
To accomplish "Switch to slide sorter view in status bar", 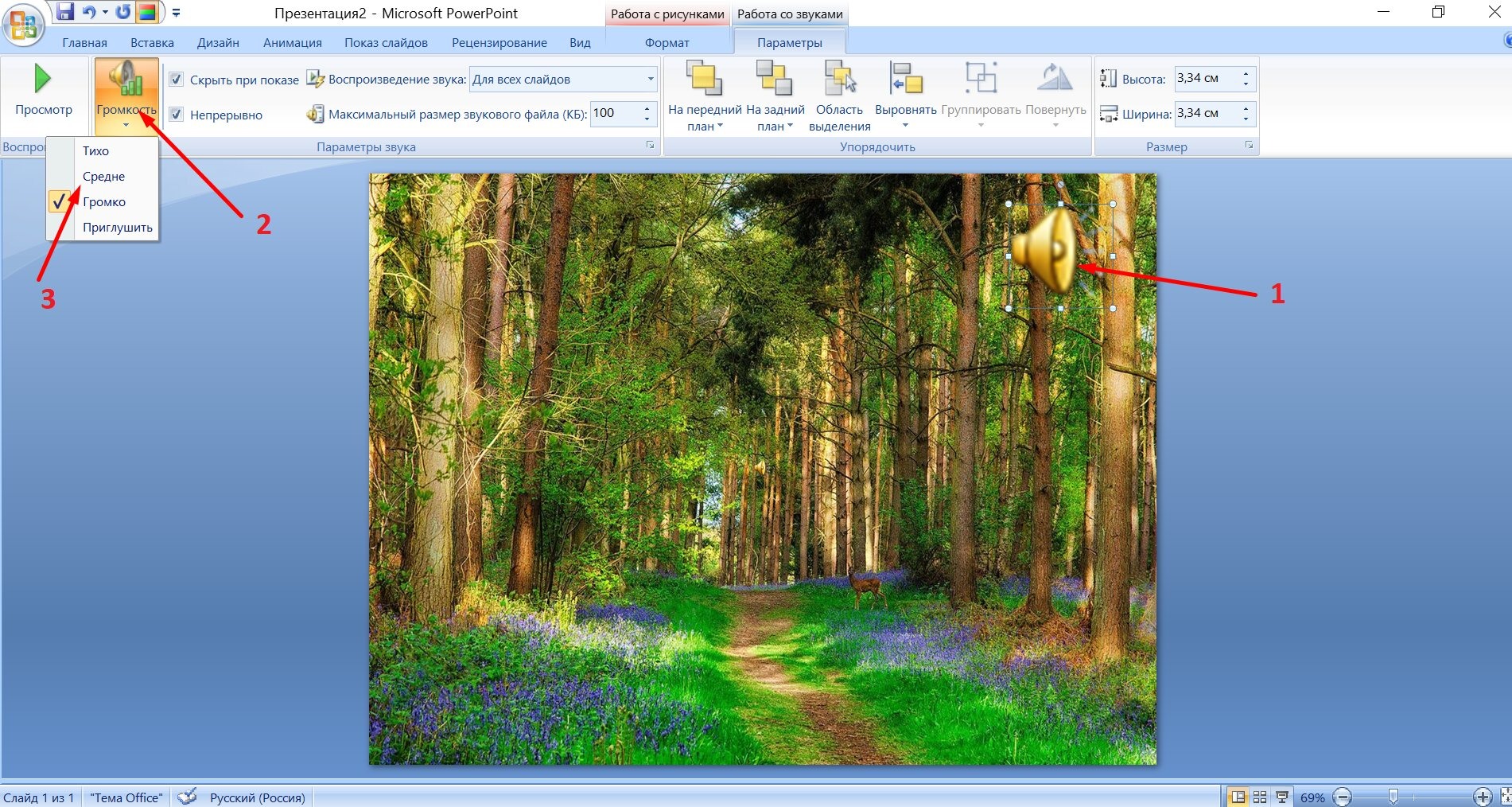I will point(1260,797).
